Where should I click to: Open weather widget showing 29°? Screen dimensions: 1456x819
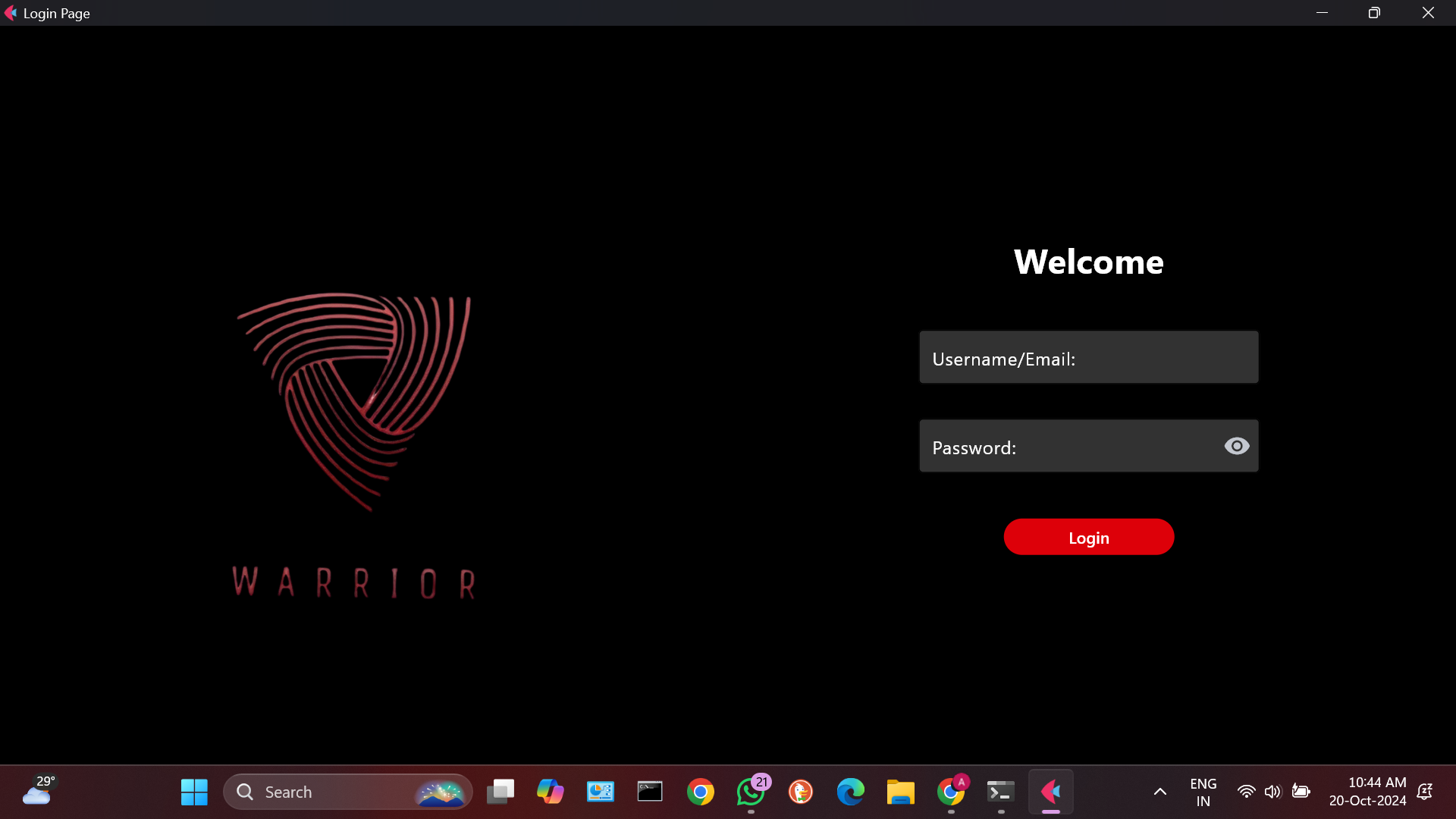(38, 792)
